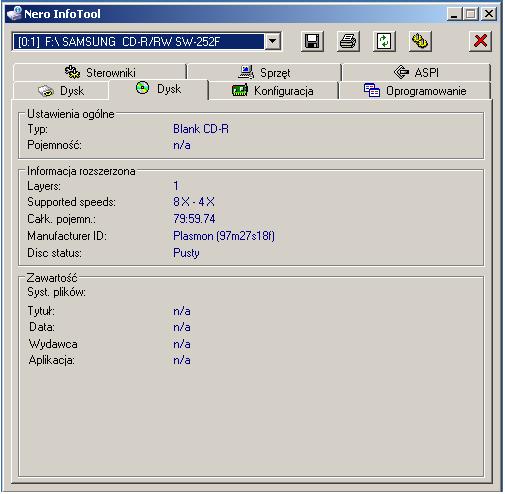Screen dimensions: 505x494
Task: Click the n/a value next to Pojemność
Action: pos(182,145)
